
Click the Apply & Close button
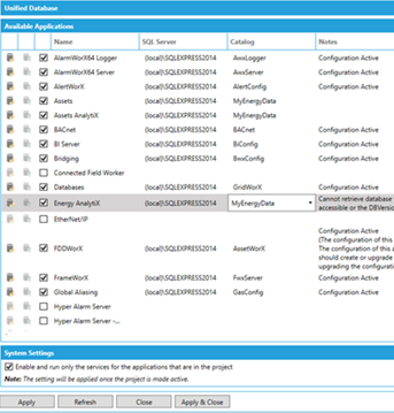(202, 402)
